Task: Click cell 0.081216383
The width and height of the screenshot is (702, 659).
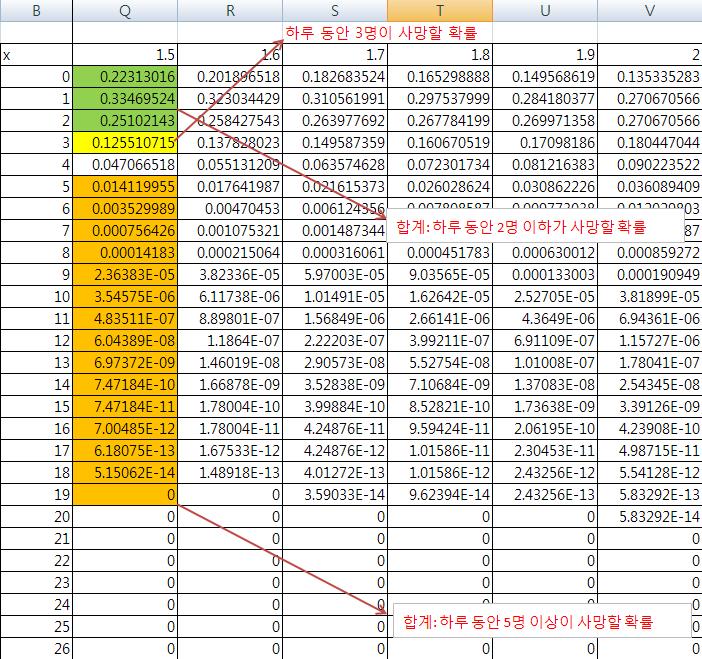Action: tap(545, 165)
